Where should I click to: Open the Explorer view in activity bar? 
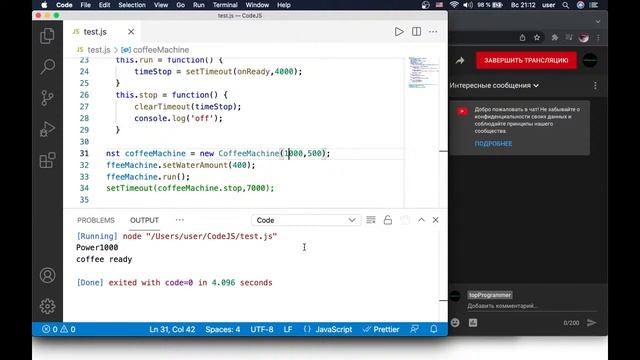click(47, 36)
